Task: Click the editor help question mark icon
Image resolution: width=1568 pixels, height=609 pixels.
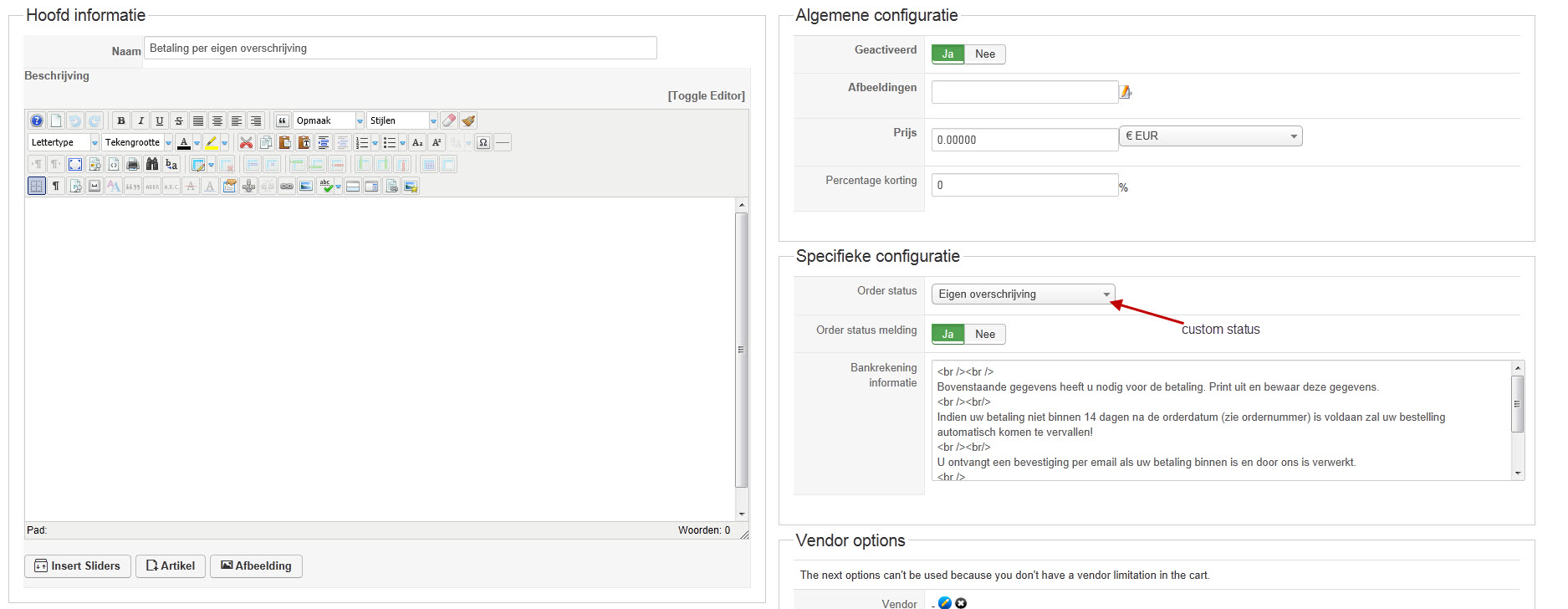Action: [x=37, y=120]
